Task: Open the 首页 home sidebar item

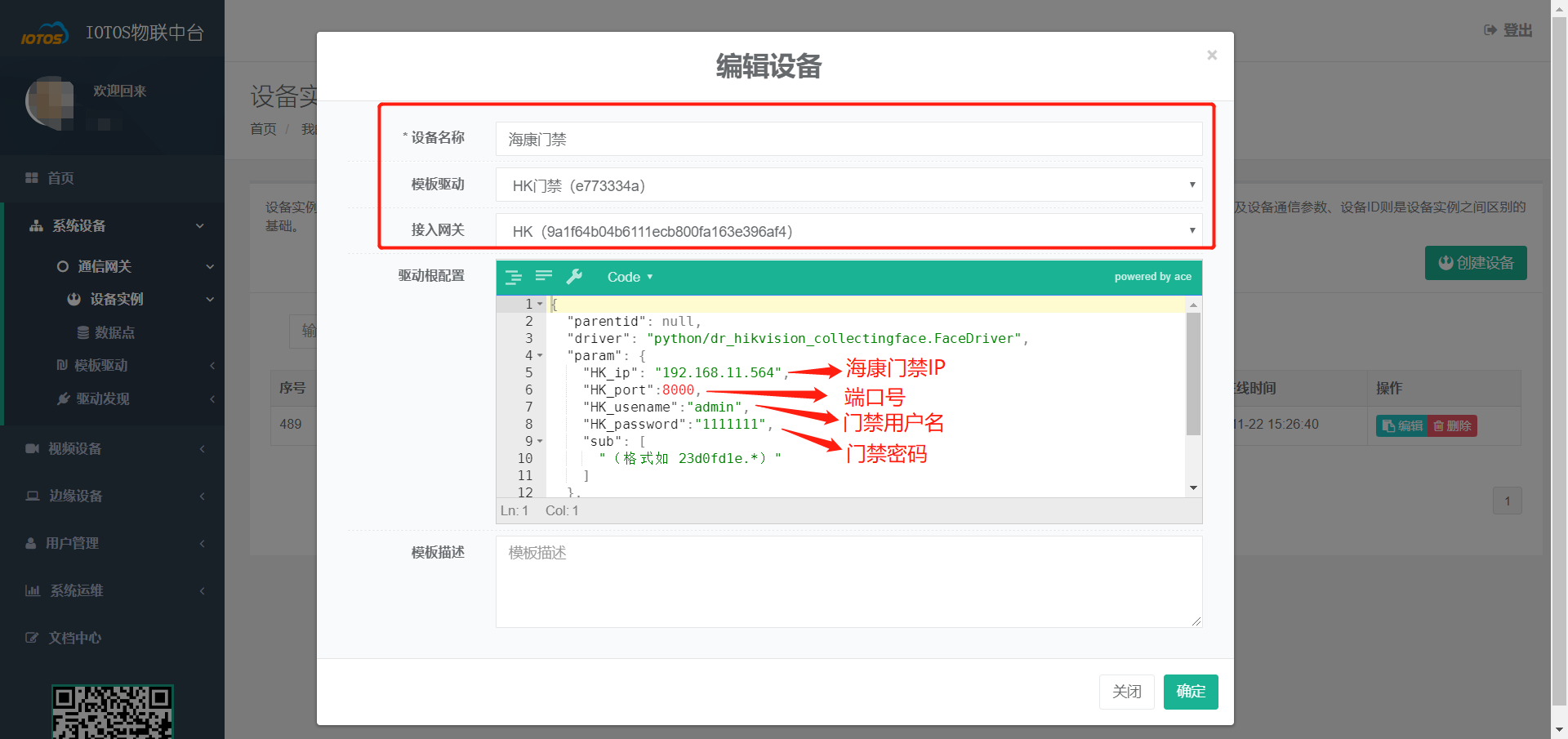Action: [60, 178]
